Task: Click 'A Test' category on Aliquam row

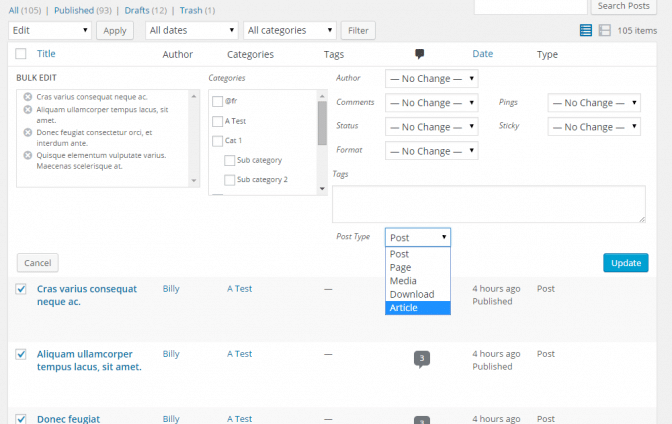Action: tap(239, 354)
